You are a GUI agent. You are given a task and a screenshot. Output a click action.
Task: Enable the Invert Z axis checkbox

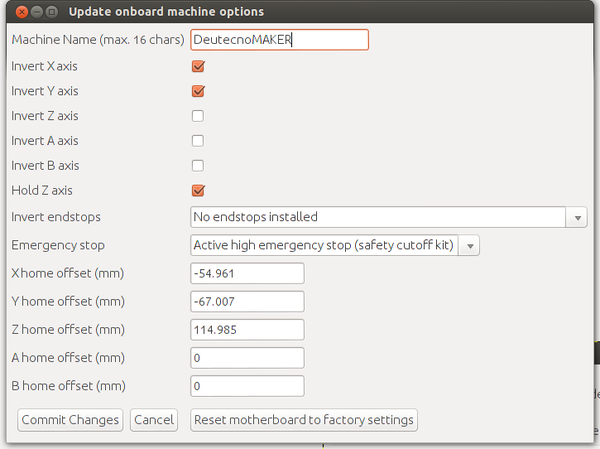(x=198, y=116)
